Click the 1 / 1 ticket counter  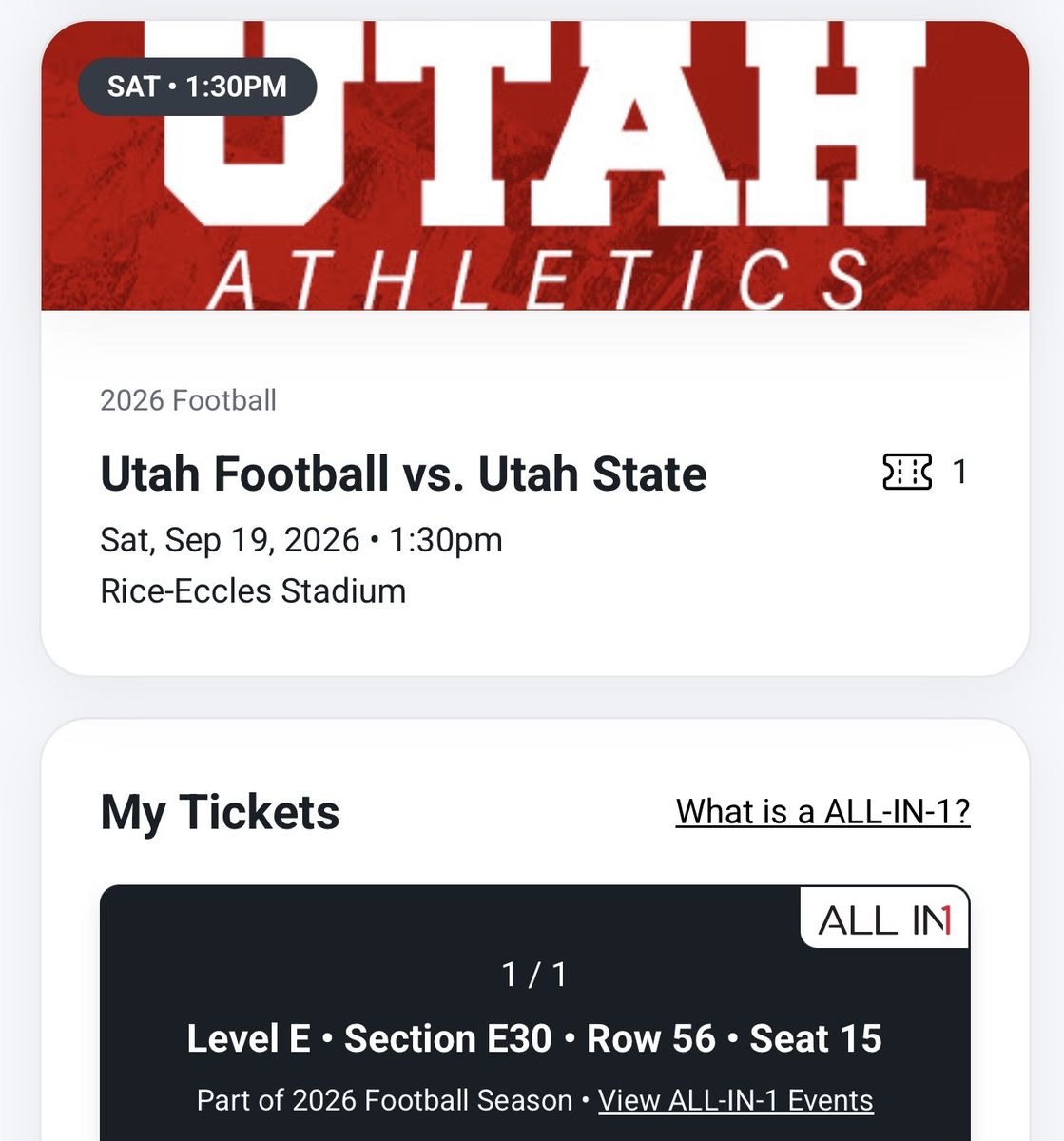535,975
